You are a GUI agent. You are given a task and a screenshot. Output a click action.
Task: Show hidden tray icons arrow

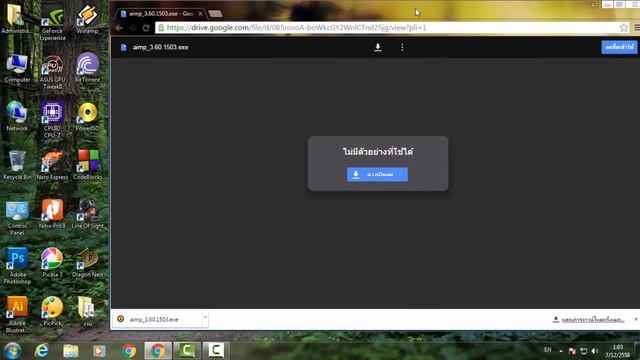coord(560,351)
